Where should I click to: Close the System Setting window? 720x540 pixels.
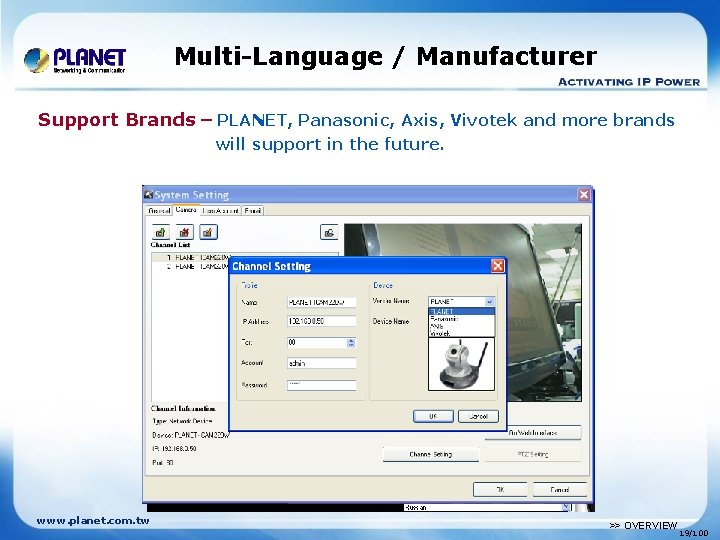(584, 195)
